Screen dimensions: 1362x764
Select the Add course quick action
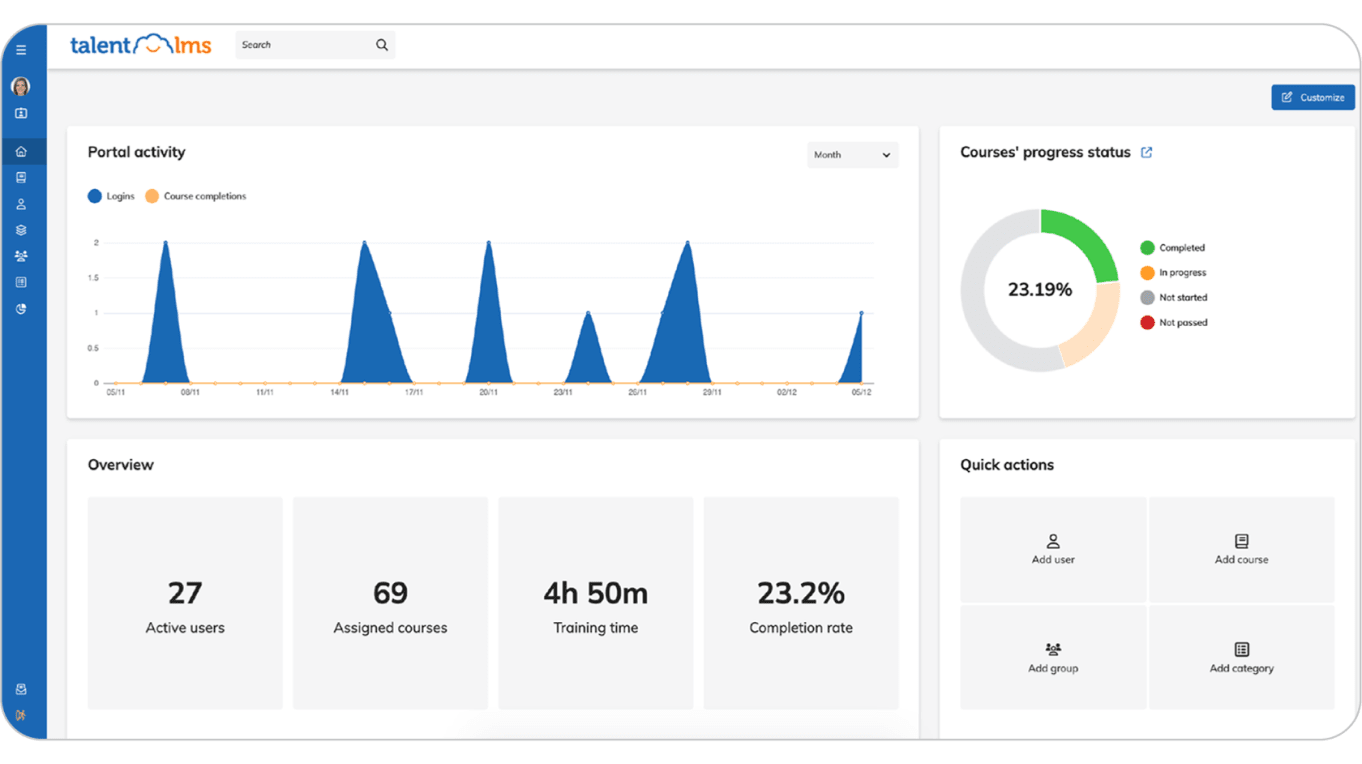1241,549
